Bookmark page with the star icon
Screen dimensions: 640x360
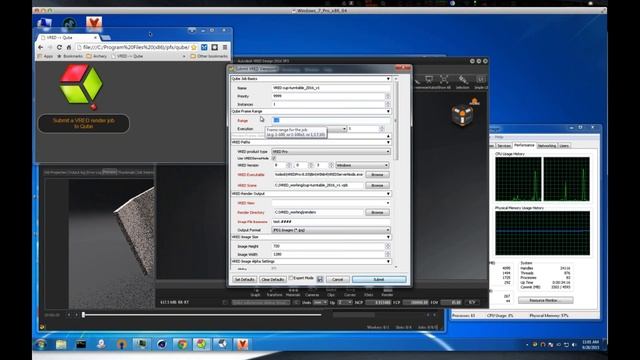pyautogui.click(x=194, y=47)
